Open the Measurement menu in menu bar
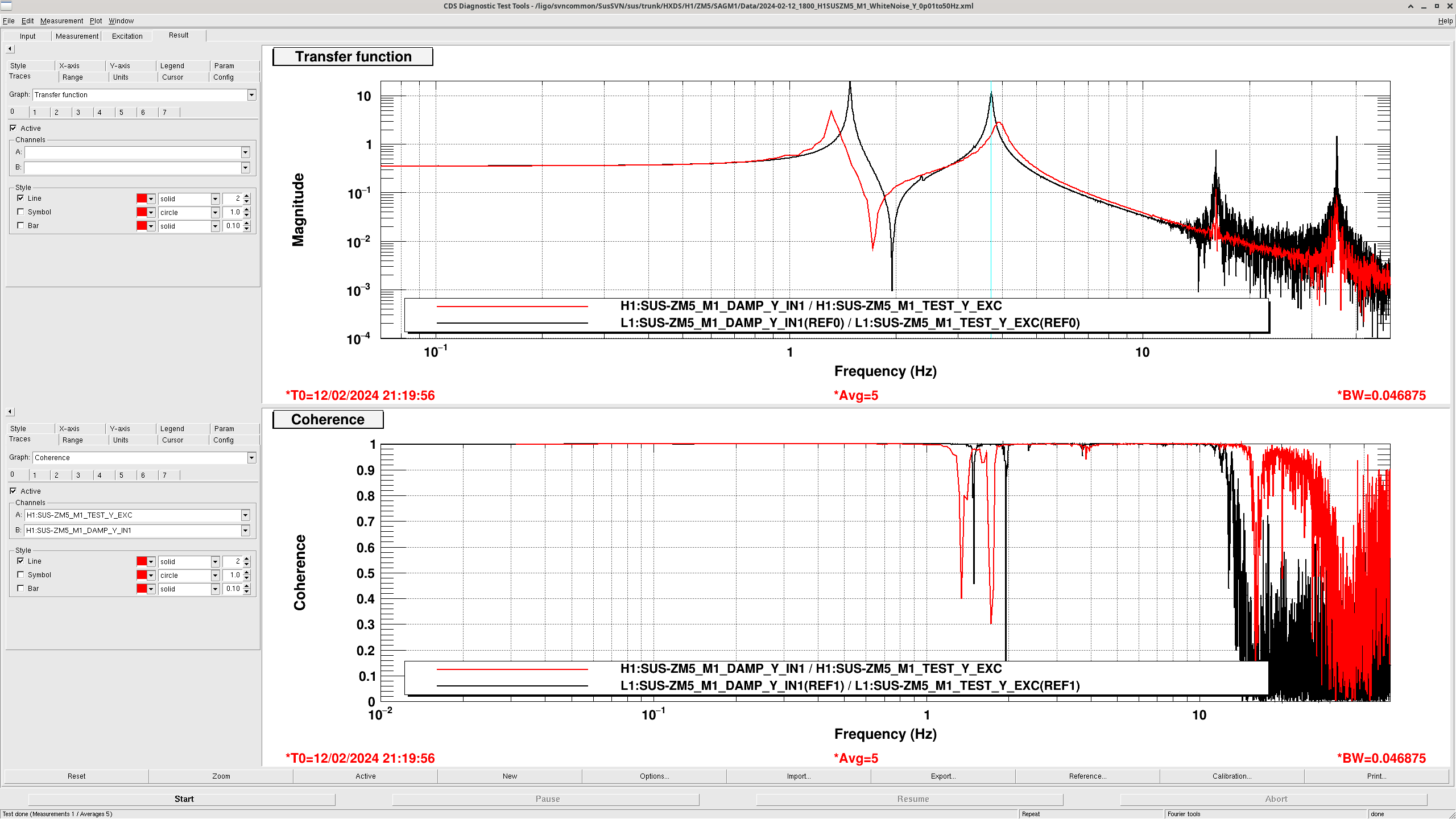This screenshot has height=819, width=1456. click(x=61, y=21)
